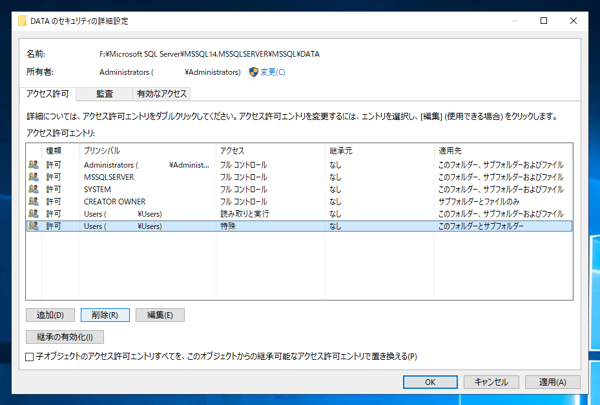Click the user icon in the 読み取りと実行 Users row
The image size is (600, 405).
(x=34, y=214)
